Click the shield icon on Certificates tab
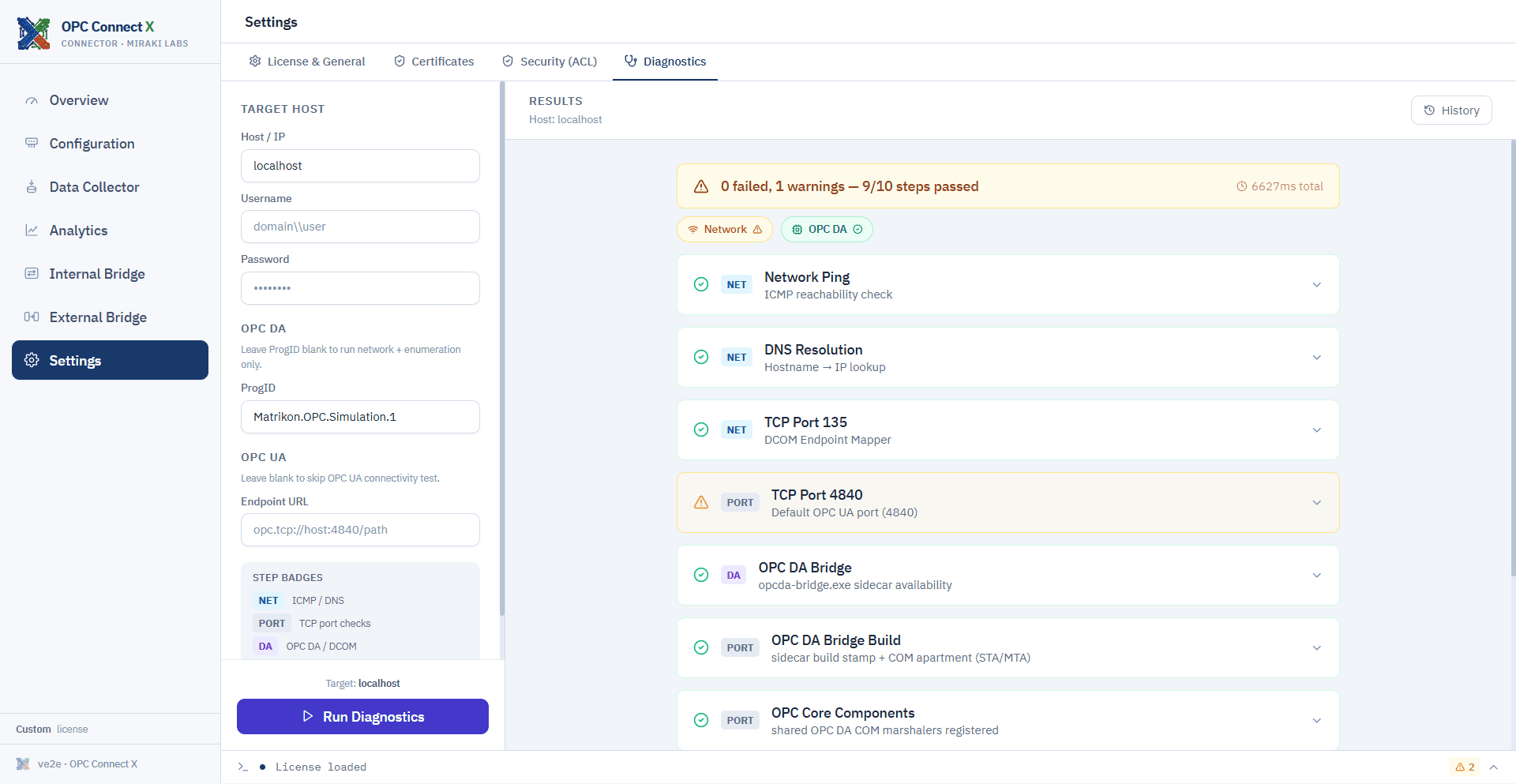 coord(400,62)
